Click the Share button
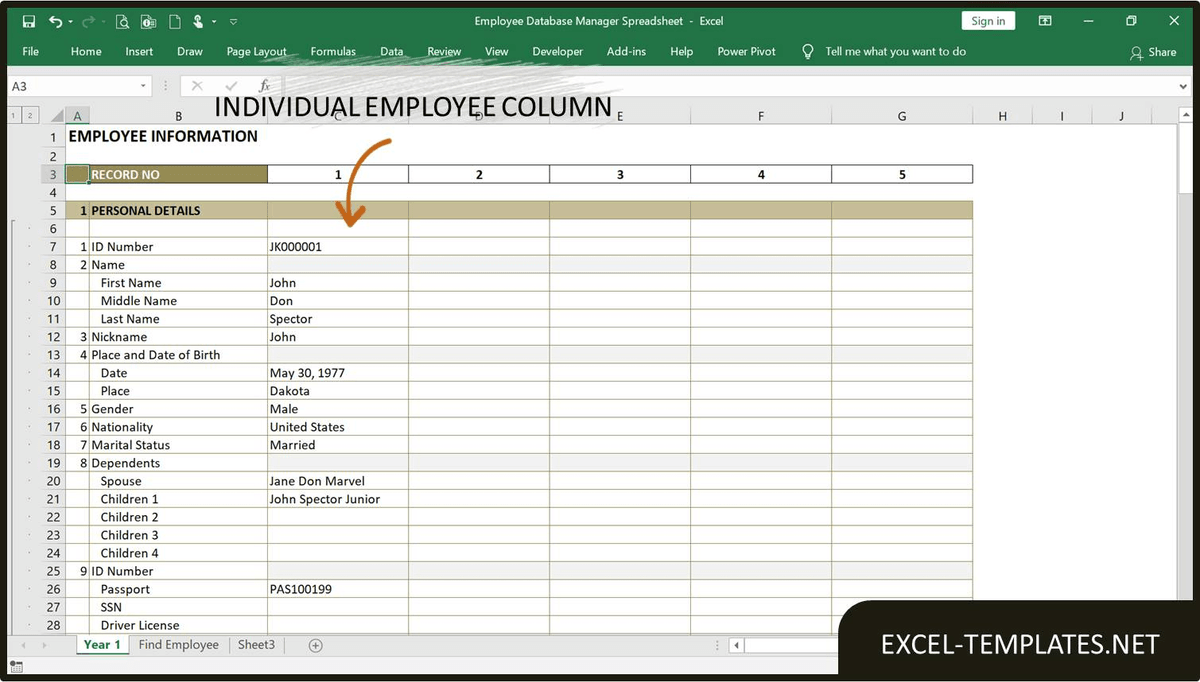This screenshot has width=1200, height=682. (x=1153, y=52)
